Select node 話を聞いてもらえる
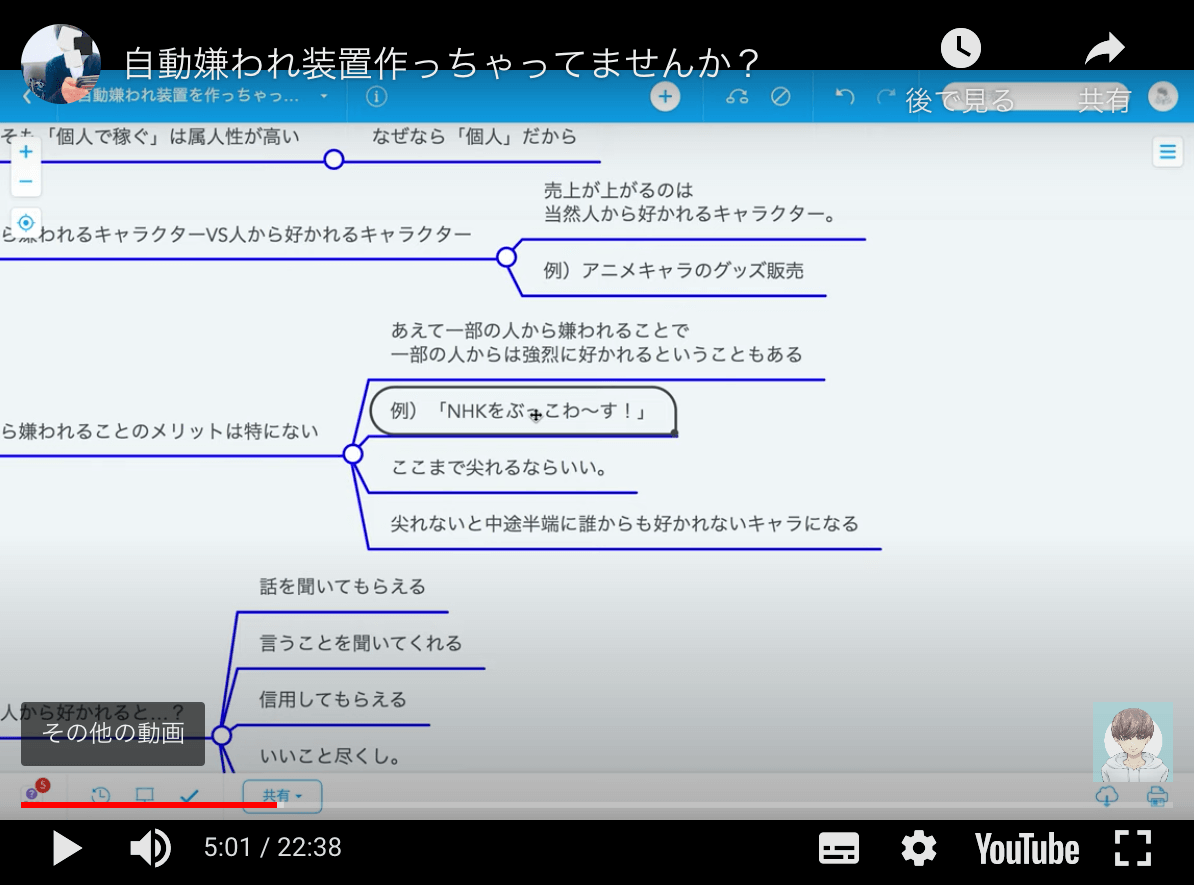Image resolution: width=1194 pixels, height=885 pixels. pyautogui.click(x=342, y=586)
